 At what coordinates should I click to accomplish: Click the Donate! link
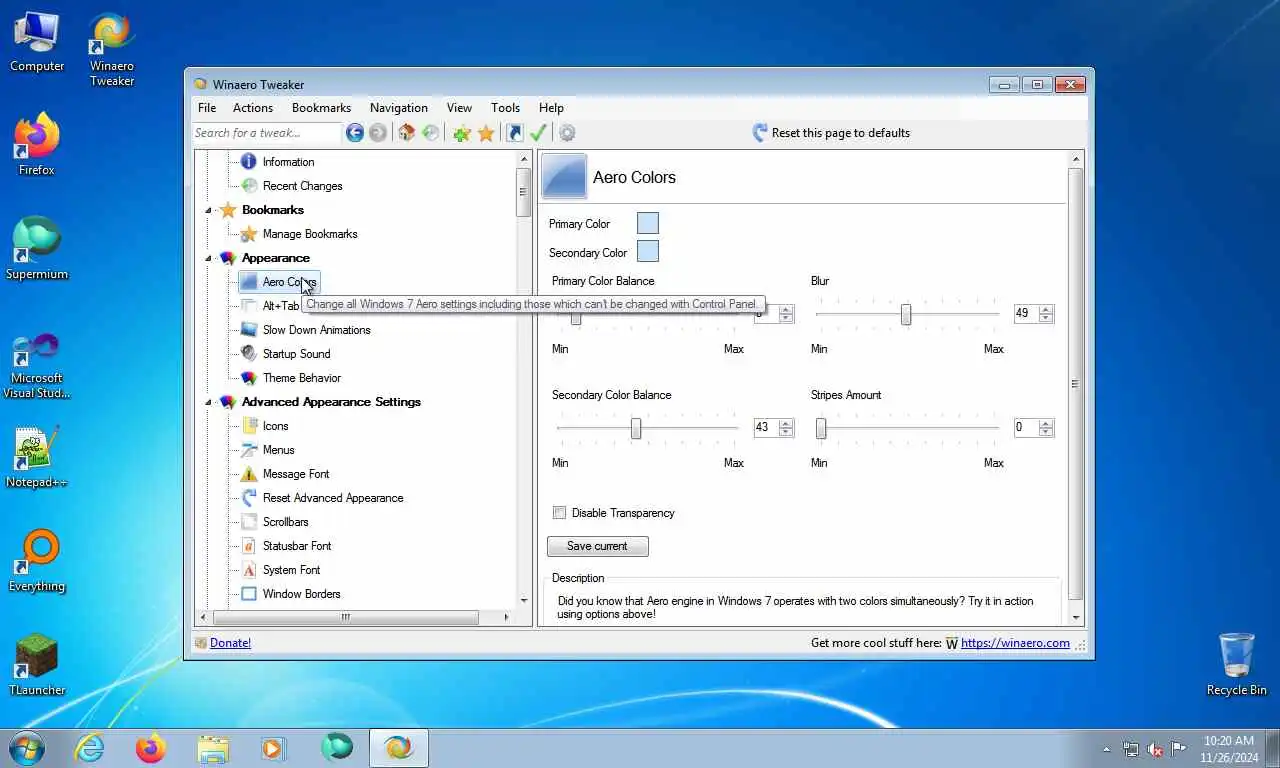pyautogui.click(x=230, y=643)
